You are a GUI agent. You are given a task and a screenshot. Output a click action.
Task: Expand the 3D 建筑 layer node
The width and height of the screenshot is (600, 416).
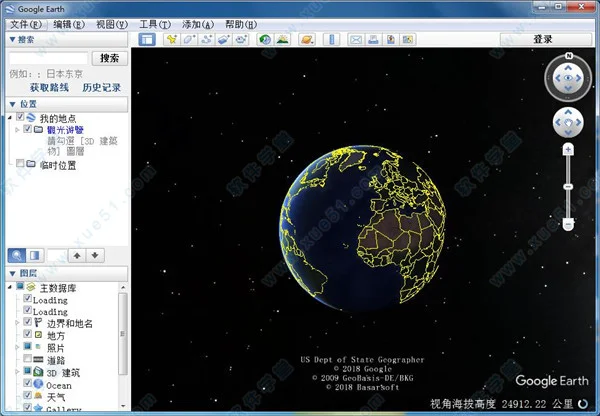pos(17,372)
